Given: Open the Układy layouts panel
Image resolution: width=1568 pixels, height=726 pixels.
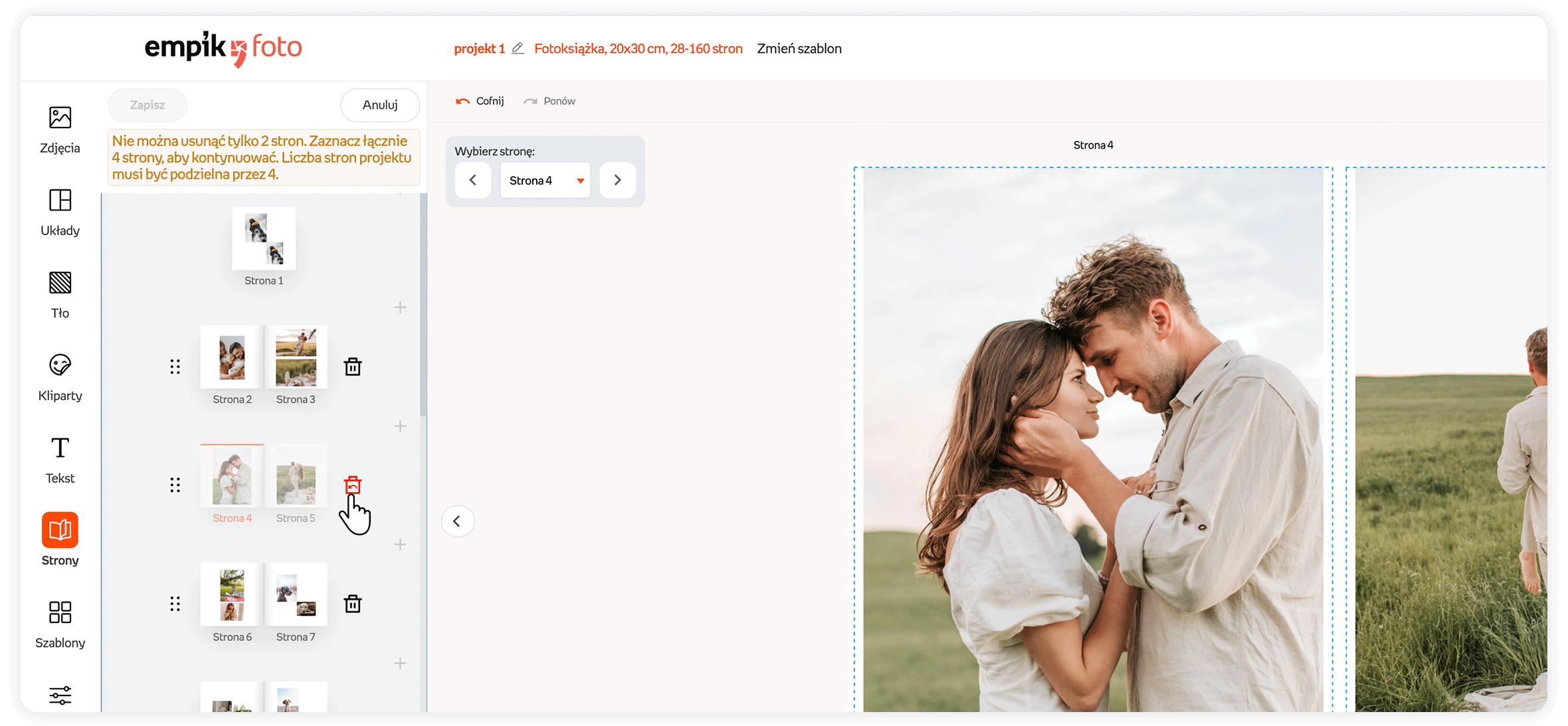Looking at the screenshot, I should pyautogui.click(x=60, y=211).
